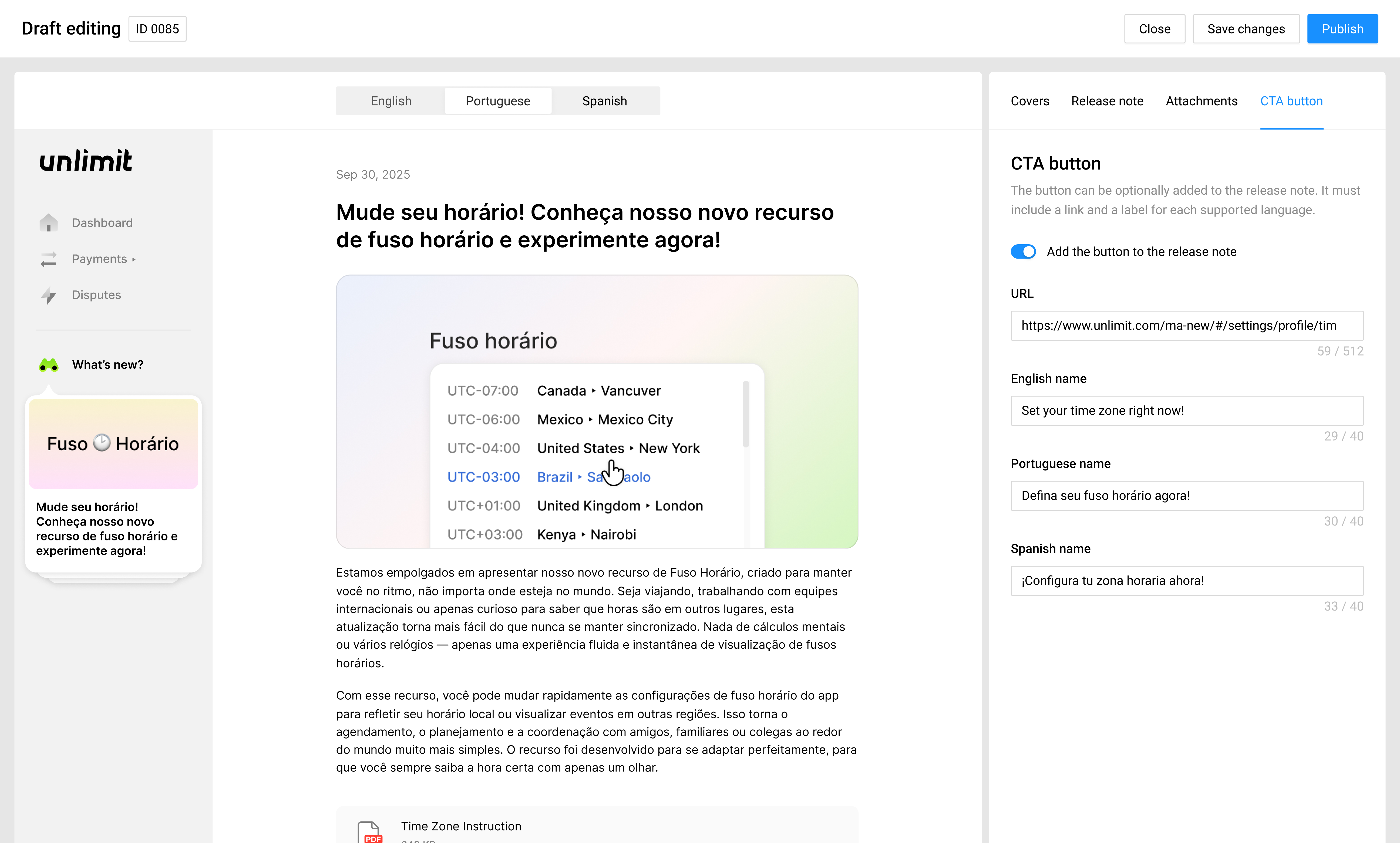Open the Covers tab
This screenshot has width=1400, height=843.
click(1029, 101)
